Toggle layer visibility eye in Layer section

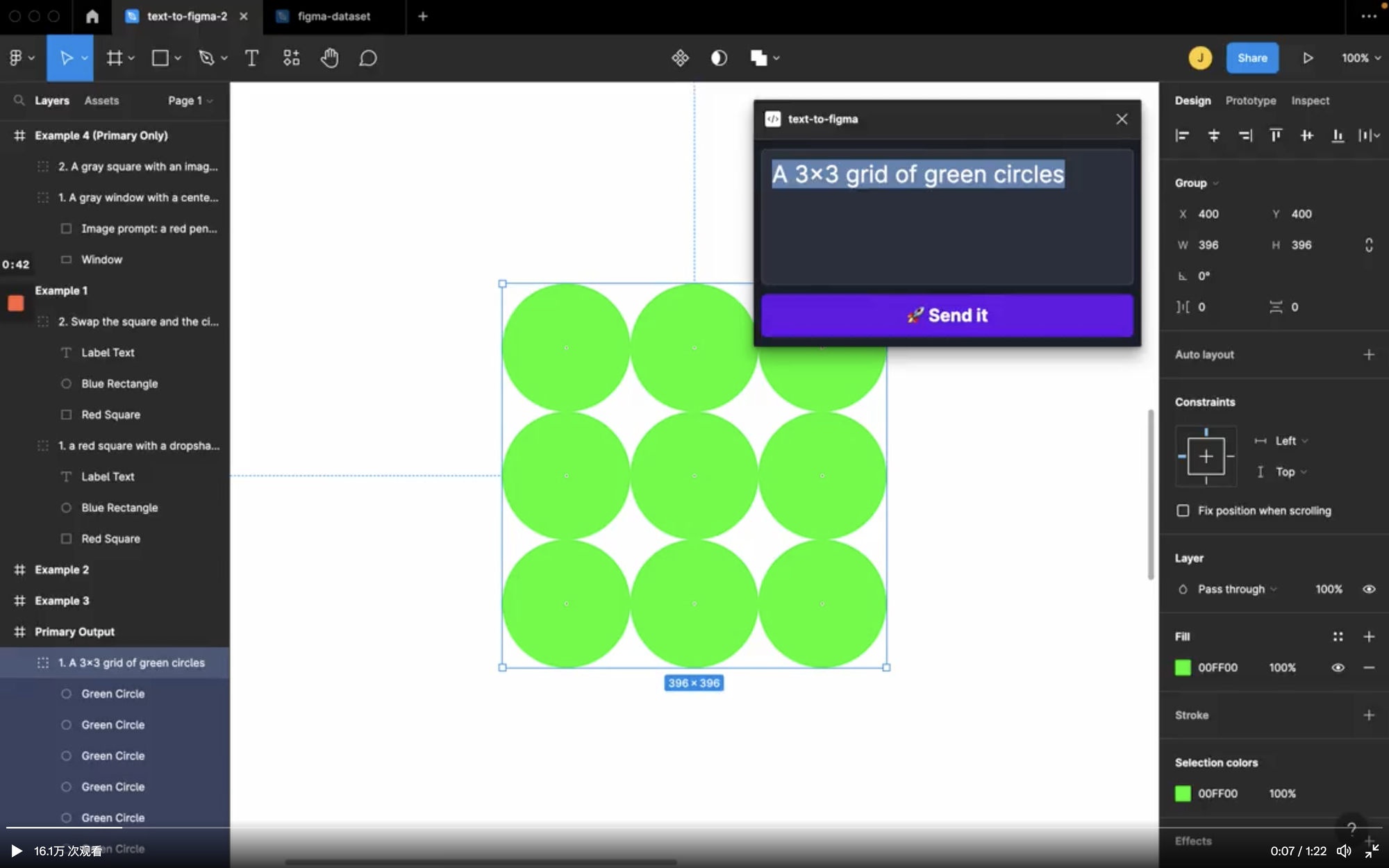[x=1368, y=589]
